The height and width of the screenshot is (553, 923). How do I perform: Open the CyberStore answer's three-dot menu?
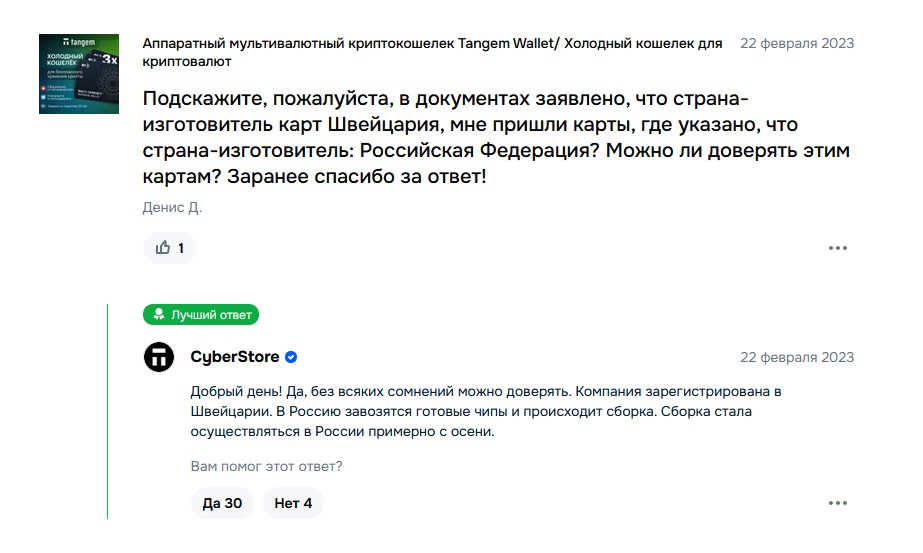pos(838,503)
